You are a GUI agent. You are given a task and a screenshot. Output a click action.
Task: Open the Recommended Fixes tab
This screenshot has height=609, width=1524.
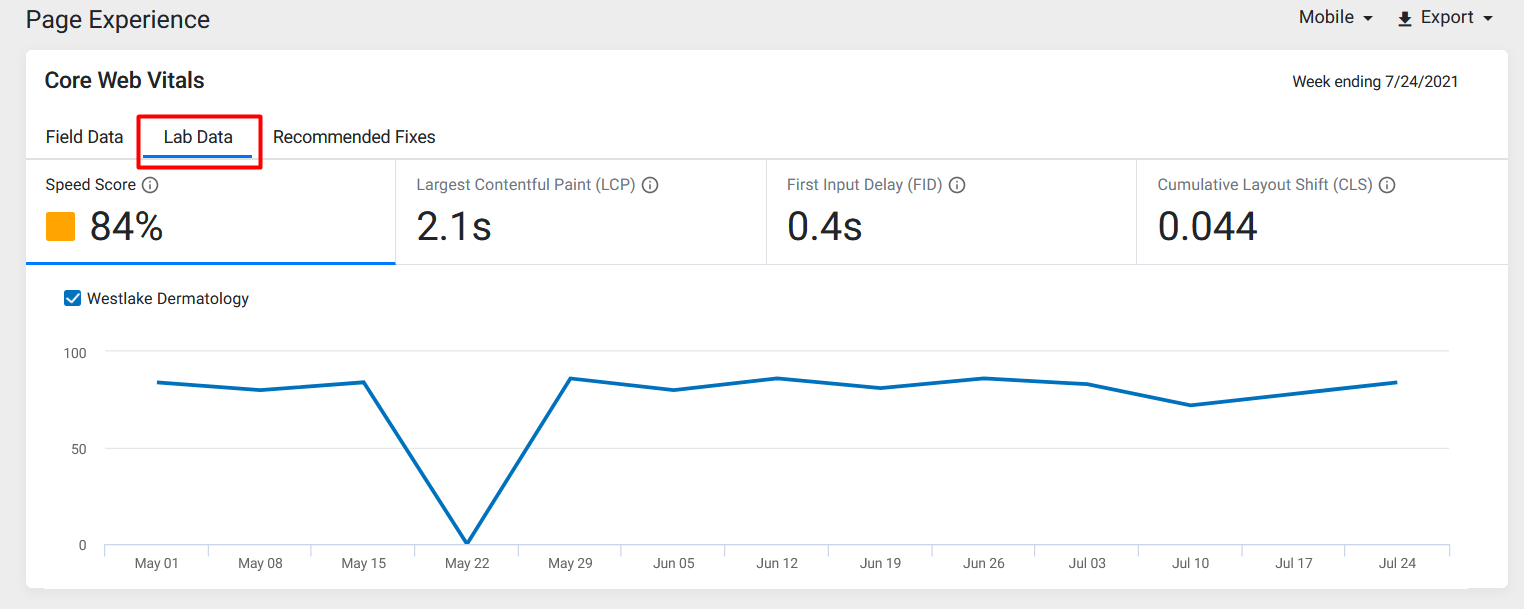[x=354, y=137]
